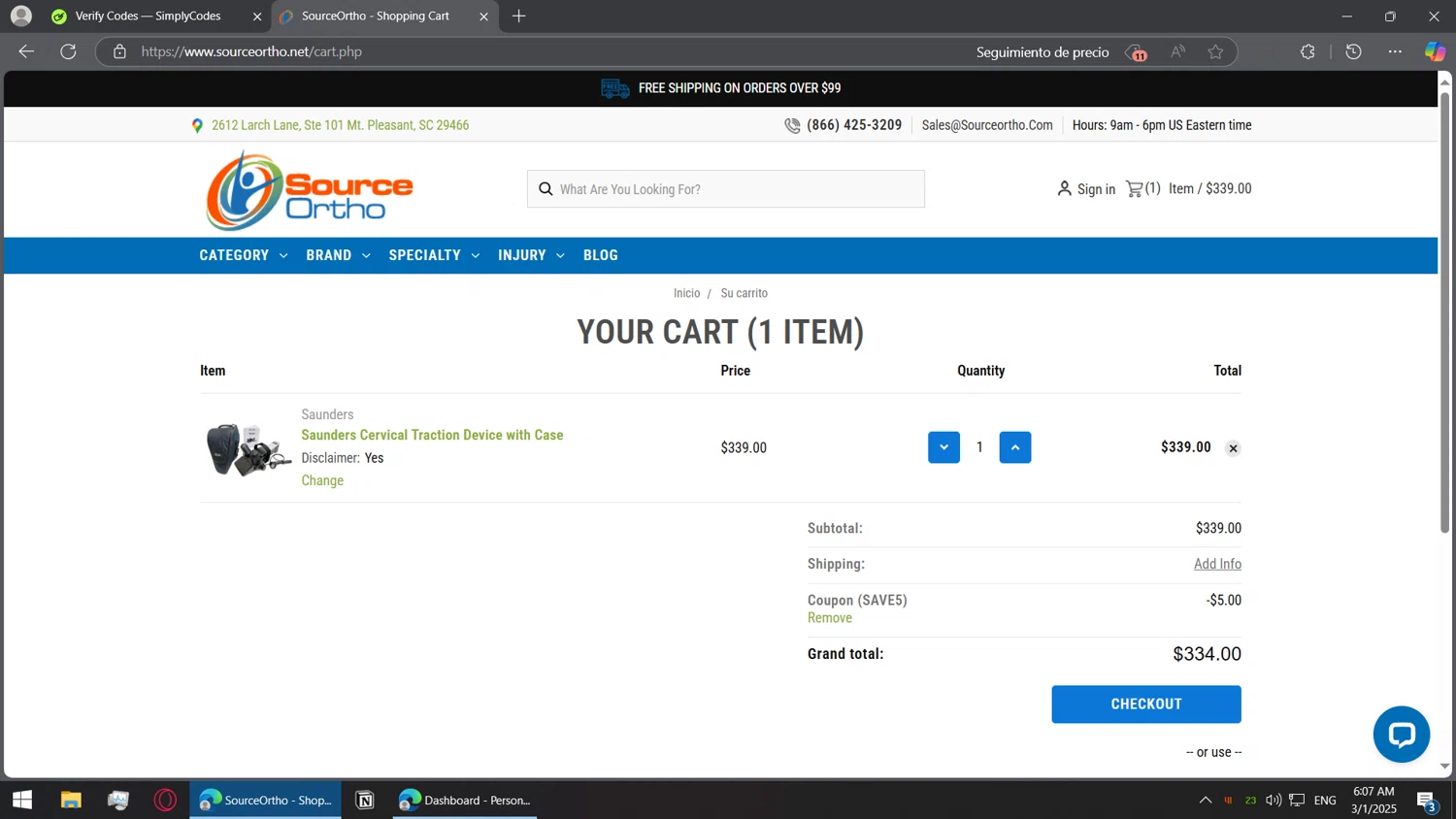Viewport: 1456px width, 819px height.
Task: Open the live chat bubble
Action: [x=1401, y=734]
